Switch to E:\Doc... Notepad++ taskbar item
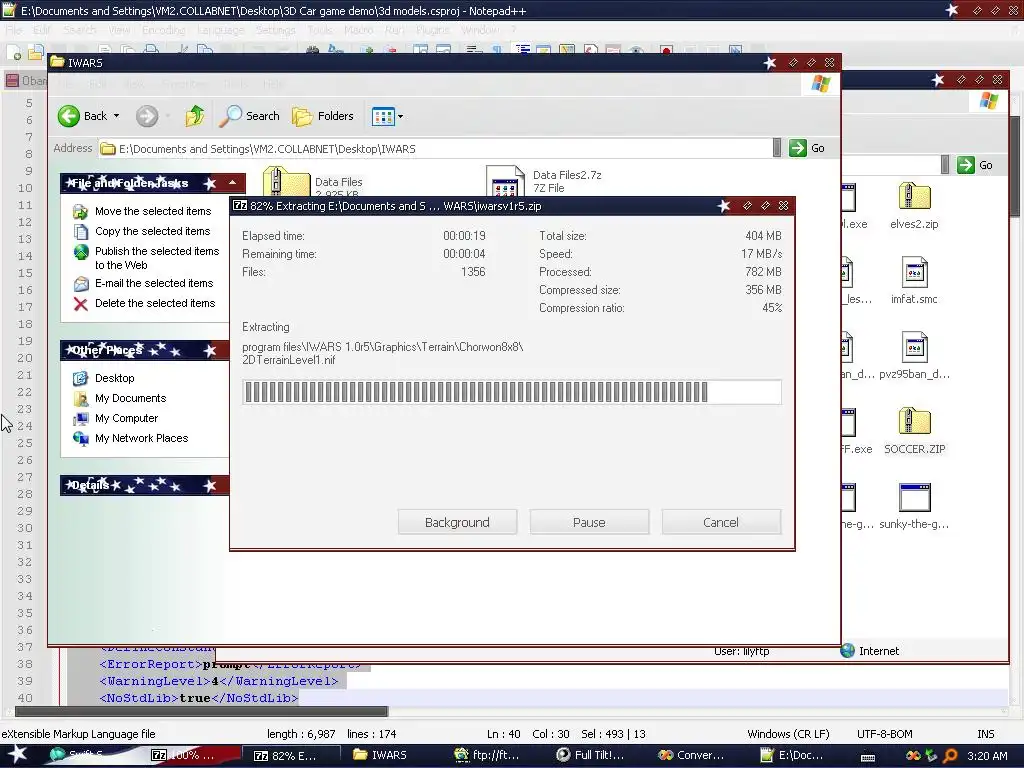 (795, 755)
